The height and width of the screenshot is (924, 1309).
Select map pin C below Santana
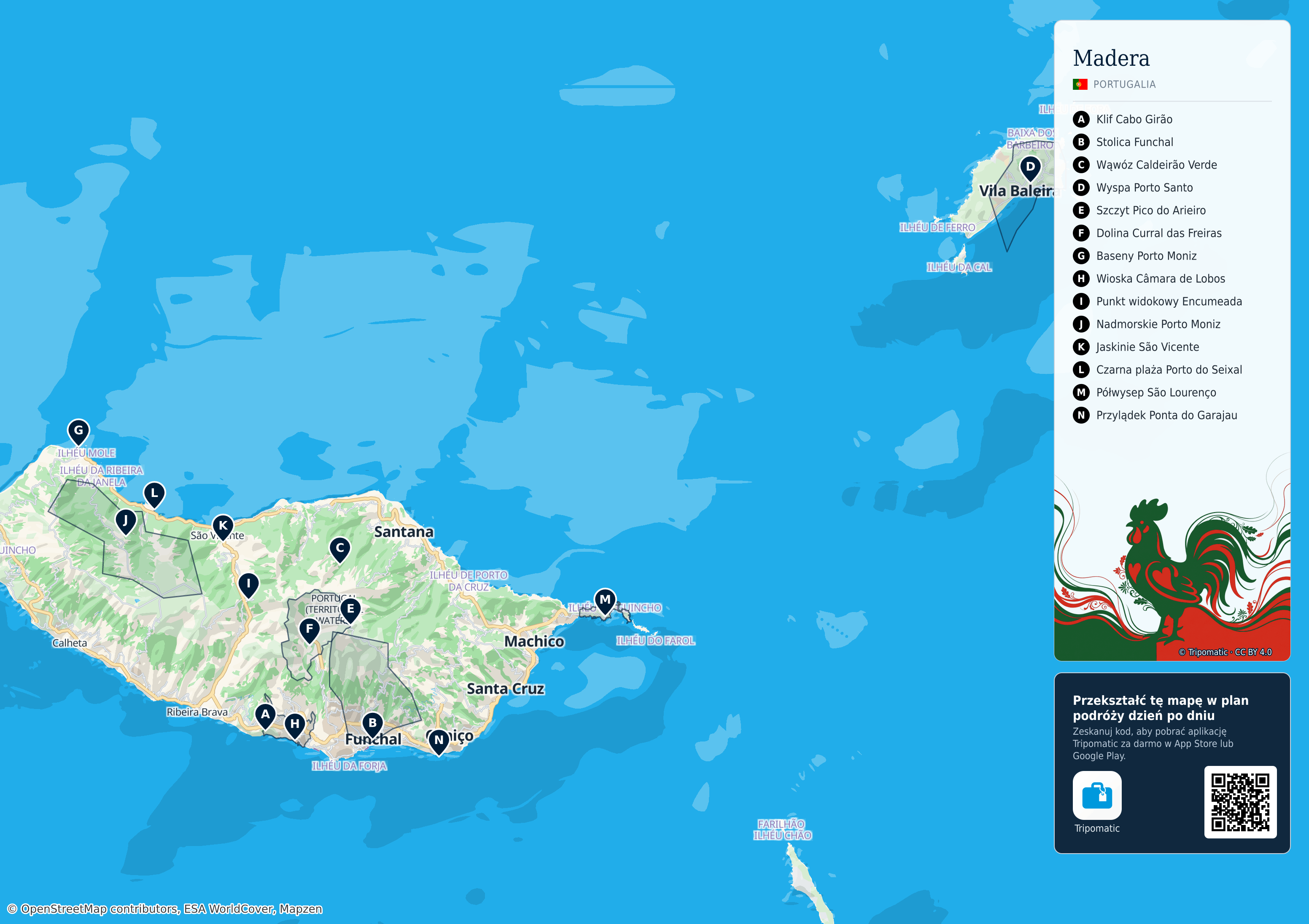click(340, 550)
